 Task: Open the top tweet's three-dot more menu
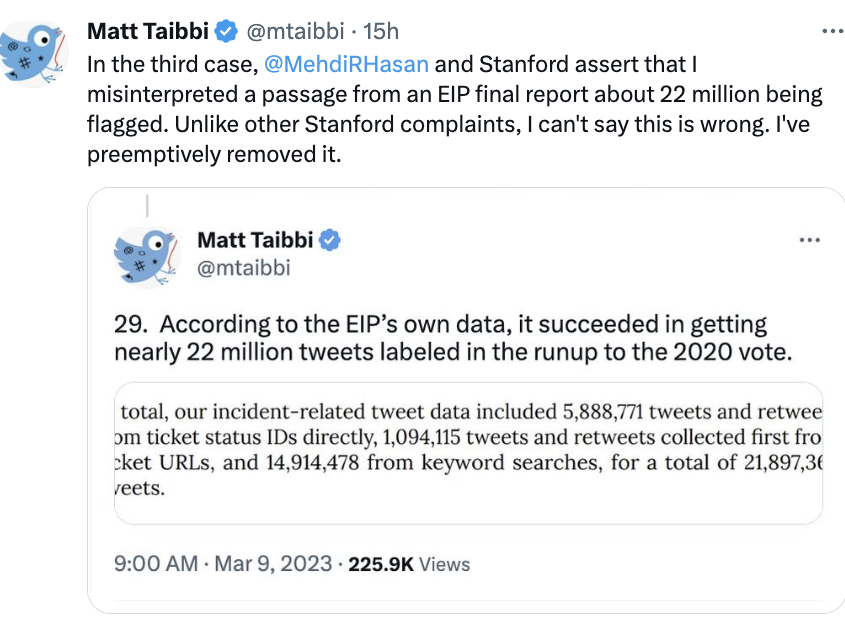[833, 32]
